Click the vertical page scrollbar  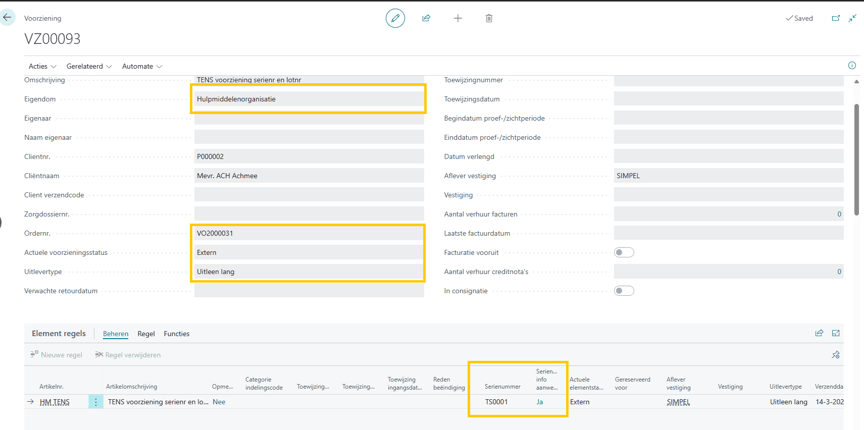click(858, 160)
